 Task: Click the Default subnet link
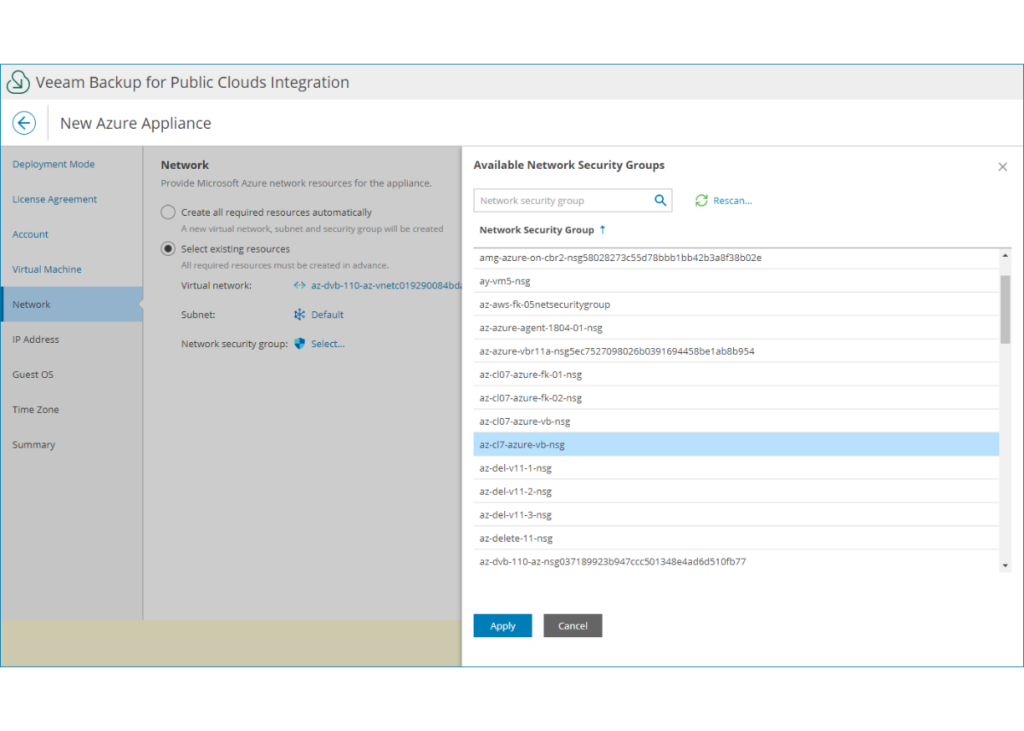[x=327, y=315]
